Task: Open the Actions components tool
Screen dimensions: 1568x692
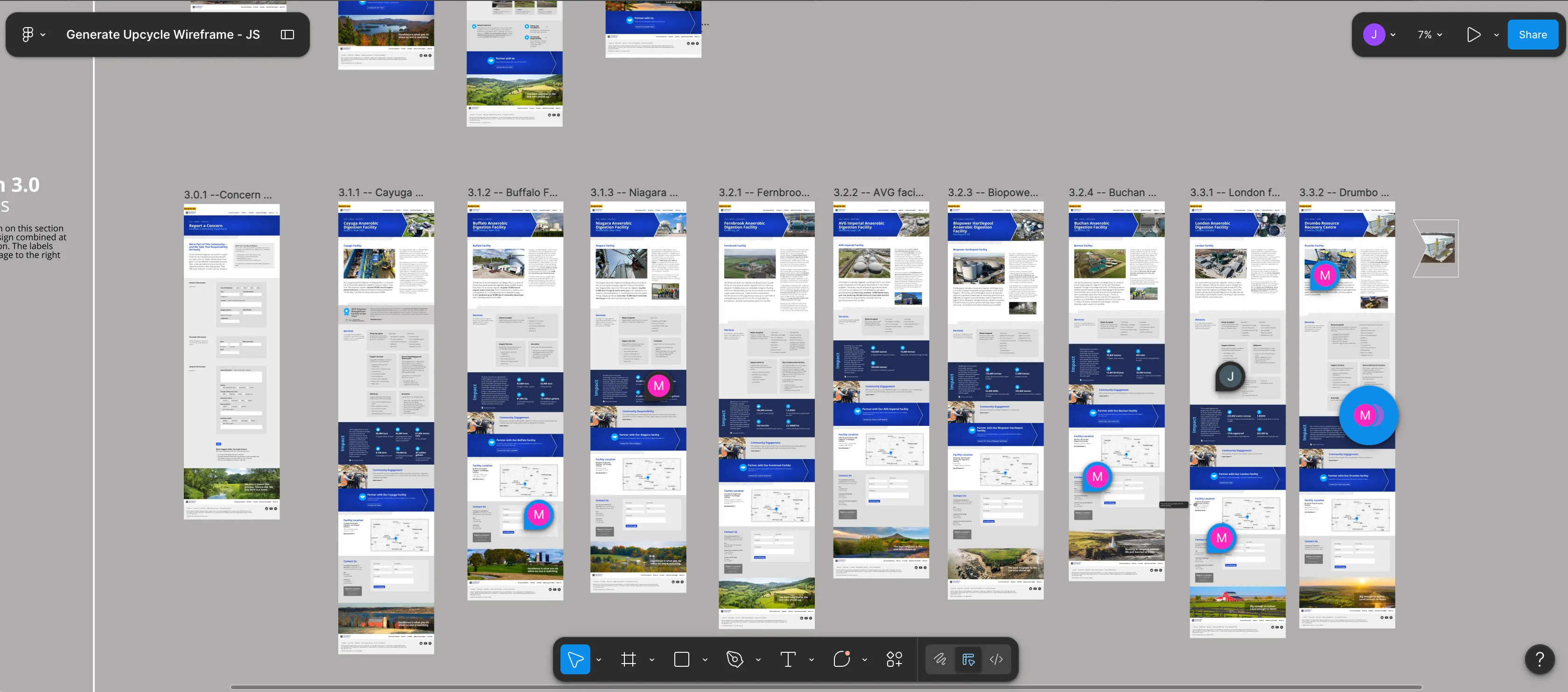Action: click(x=894, y=659)
